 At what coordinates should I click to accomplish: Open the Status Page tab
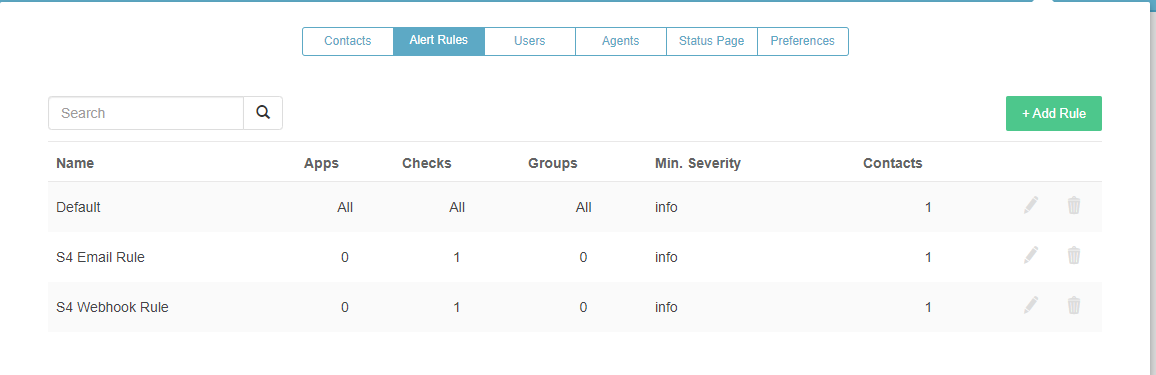[x=711, y=41]
